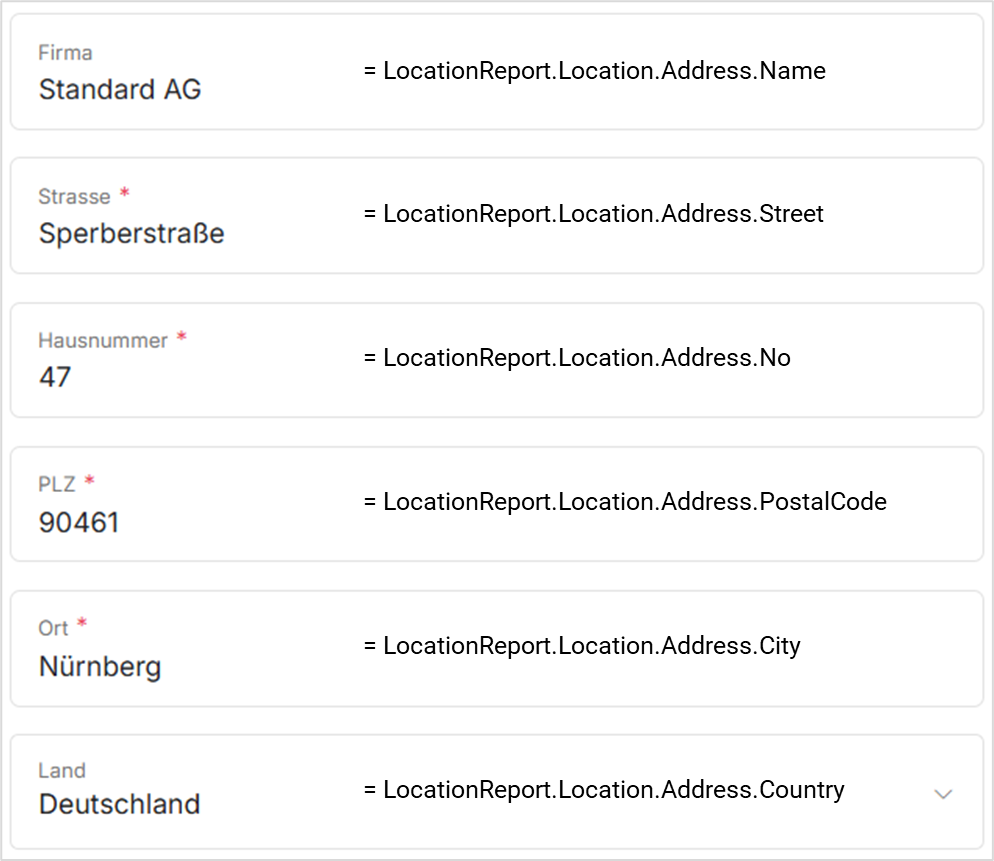Click the Standard AG company value
This screenshot has width=994, height=861.
[x=120, y=89]
